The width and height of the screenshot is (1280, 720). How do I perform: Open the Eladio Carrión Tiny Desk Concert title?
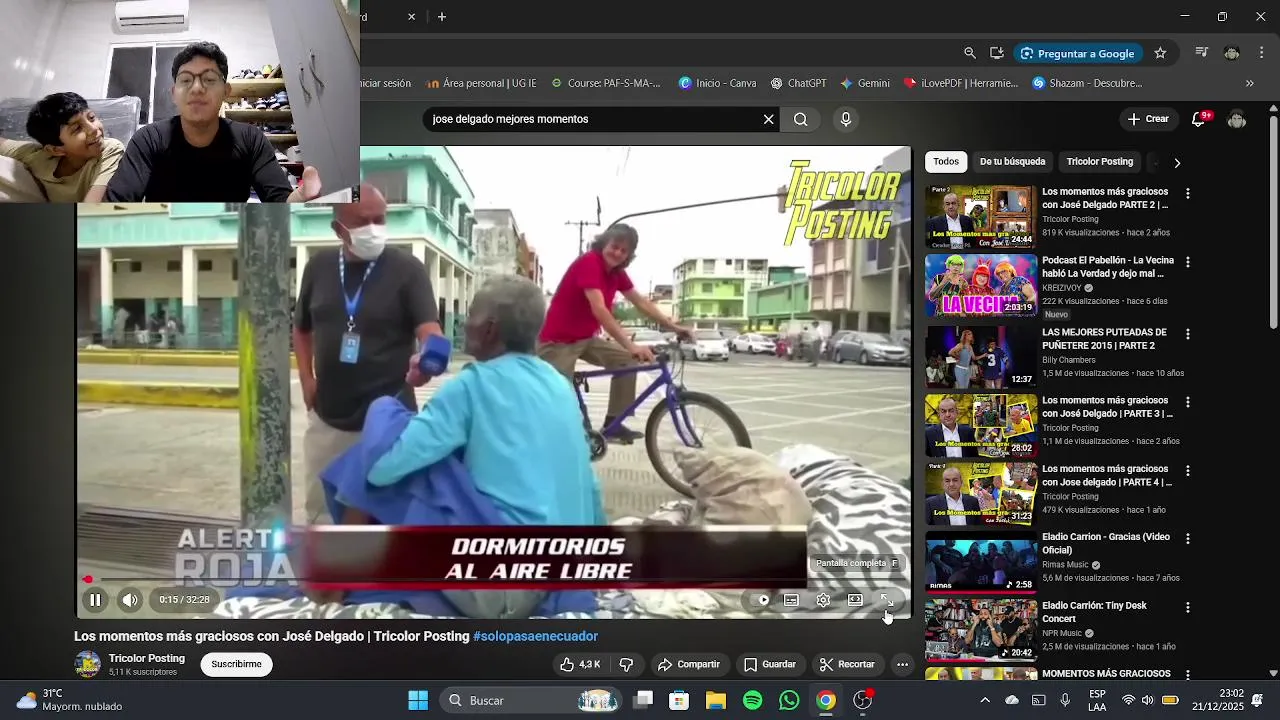coord(1094,612)
